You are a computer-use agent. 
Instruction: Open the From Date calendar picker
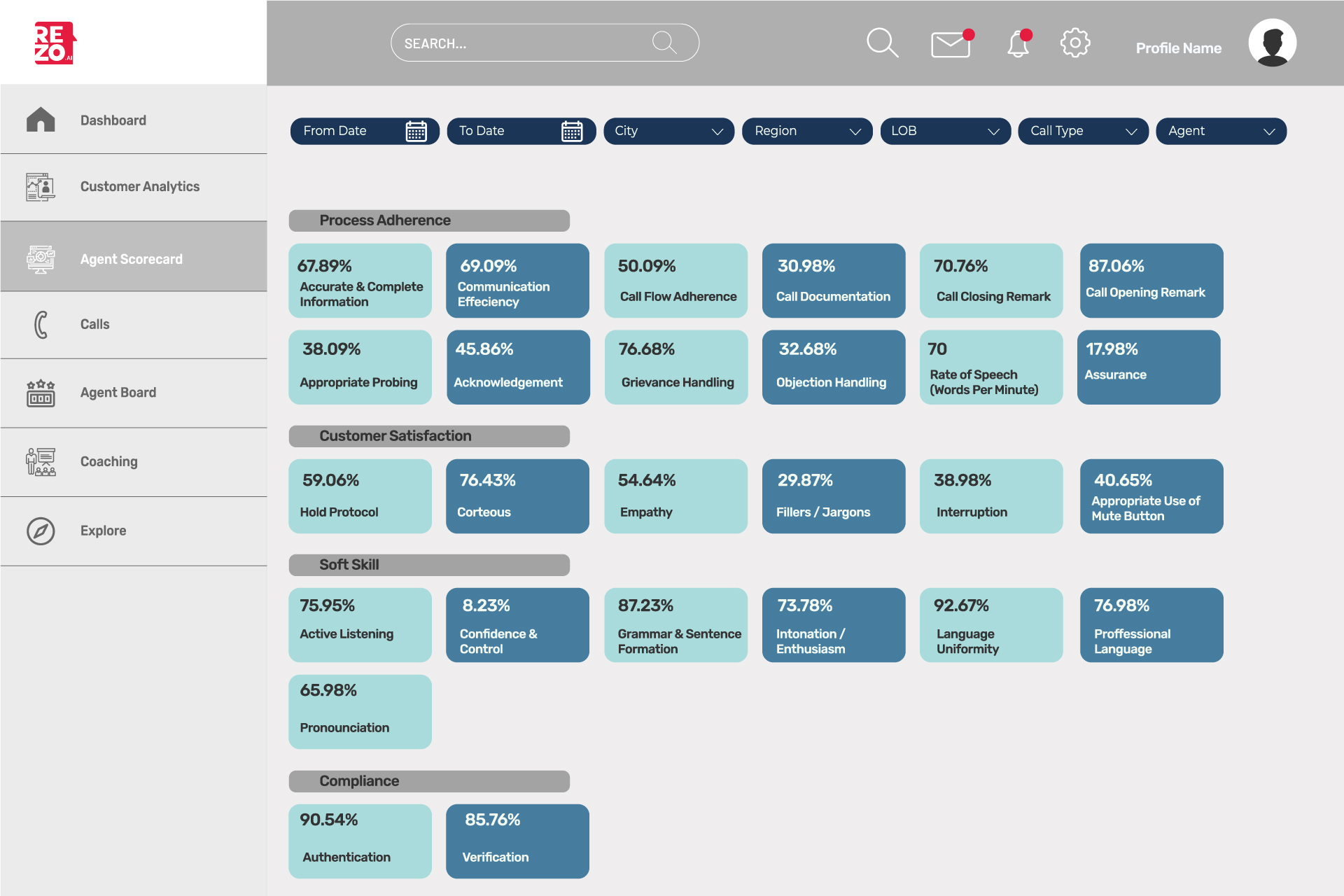click(x=416, y=131)
